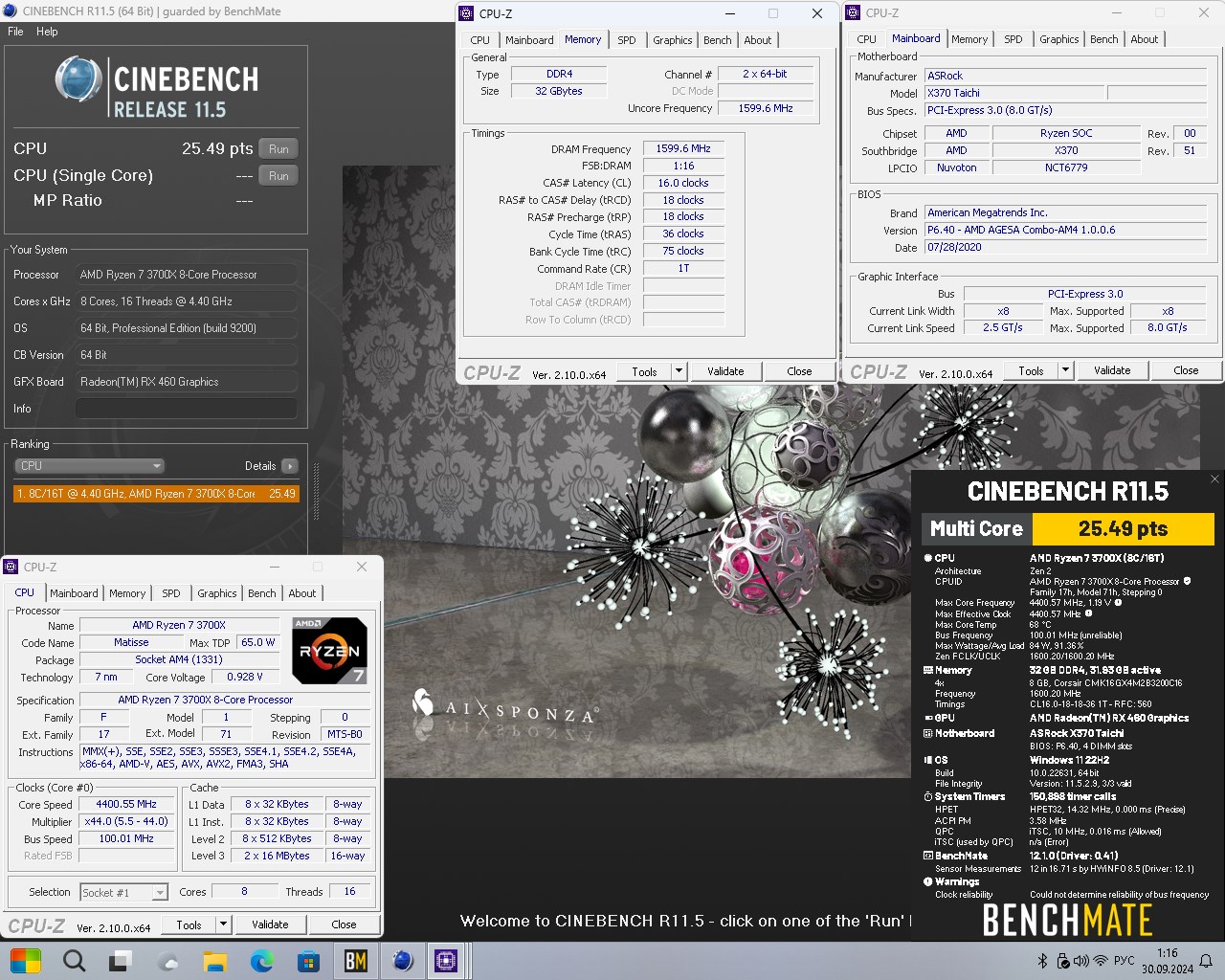Screen dimensions: 1225x980
Task: Click the BenchMate overlay close X
Action: pyautogui.click(x=1214, y=479)
